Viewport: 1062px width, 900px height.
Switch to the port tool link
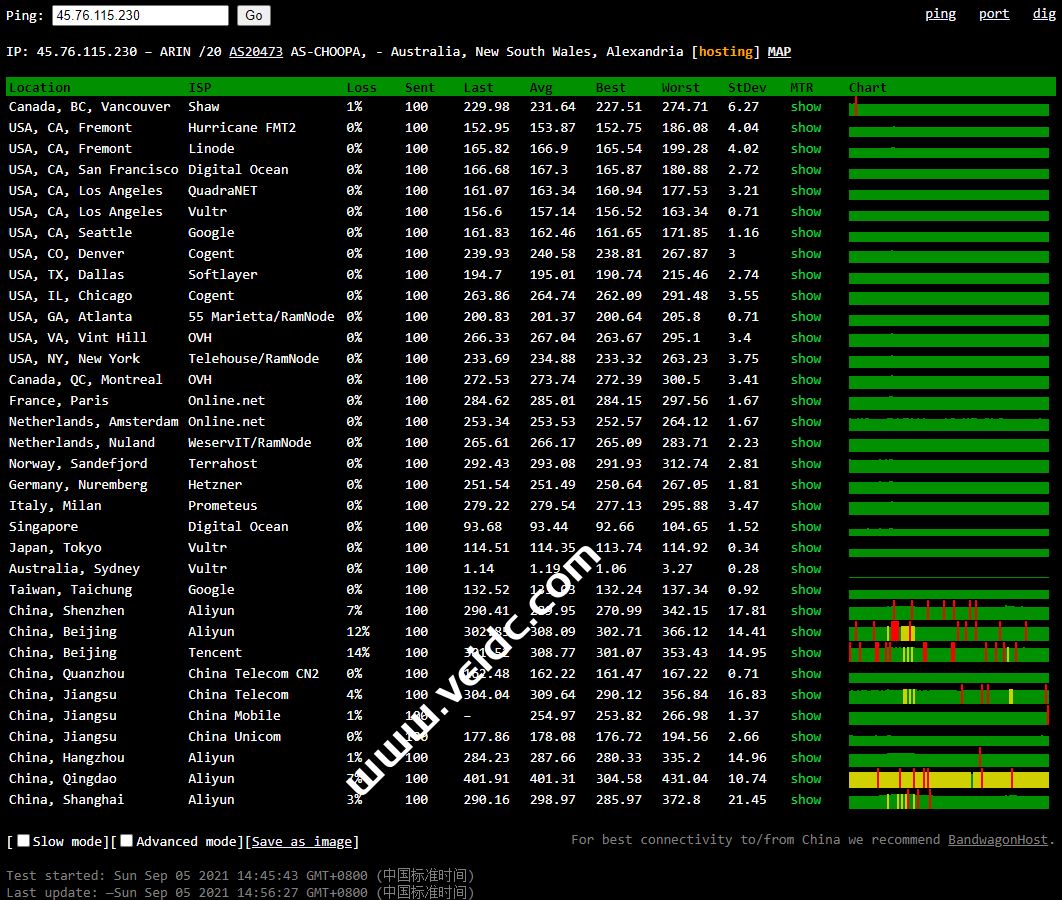click(994, 14)
